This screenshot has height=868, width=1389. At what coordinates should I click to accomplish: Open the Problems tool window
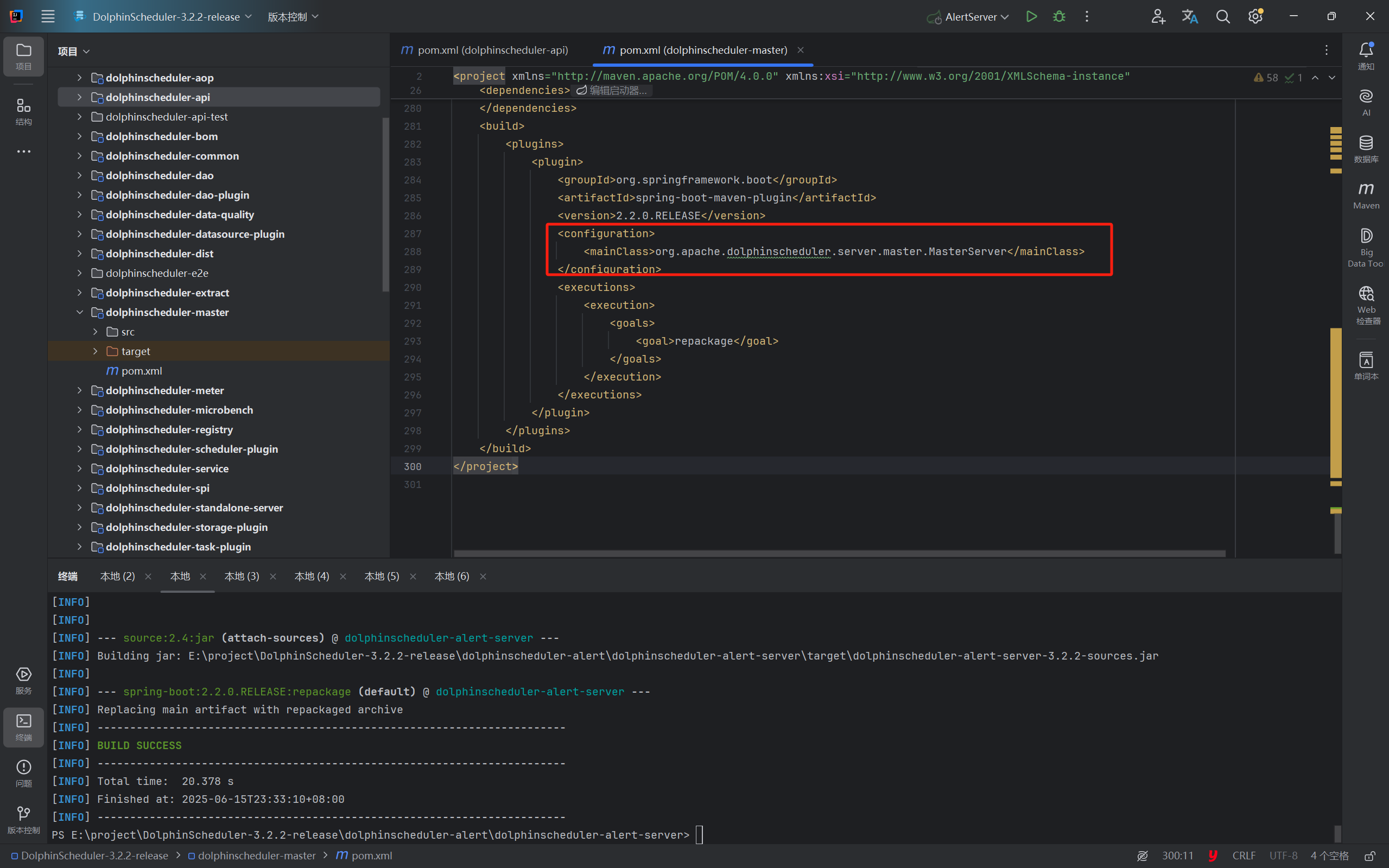[23, 772]
